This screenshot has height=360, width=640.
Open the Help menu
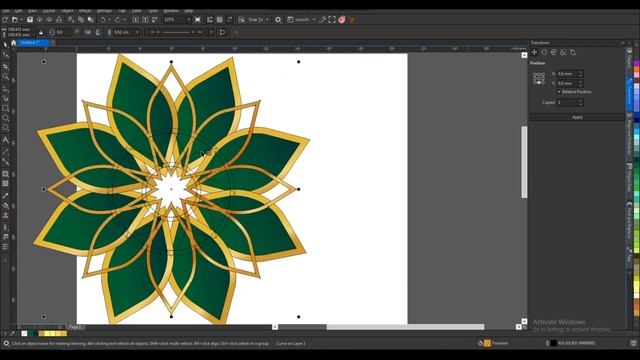[x=189, y=11]
